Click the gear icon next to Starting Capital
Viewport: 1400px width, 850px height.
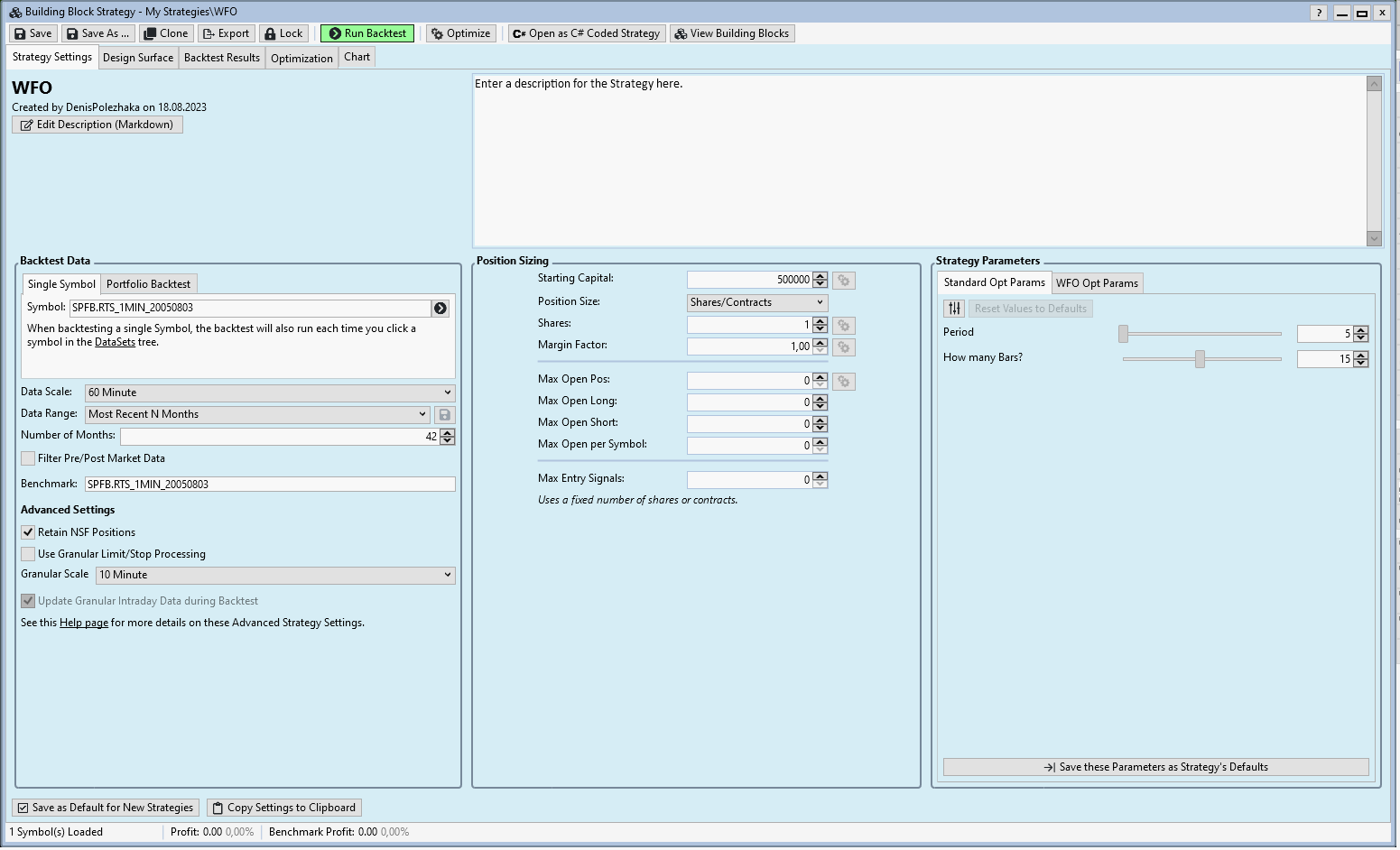click(843, 281)
